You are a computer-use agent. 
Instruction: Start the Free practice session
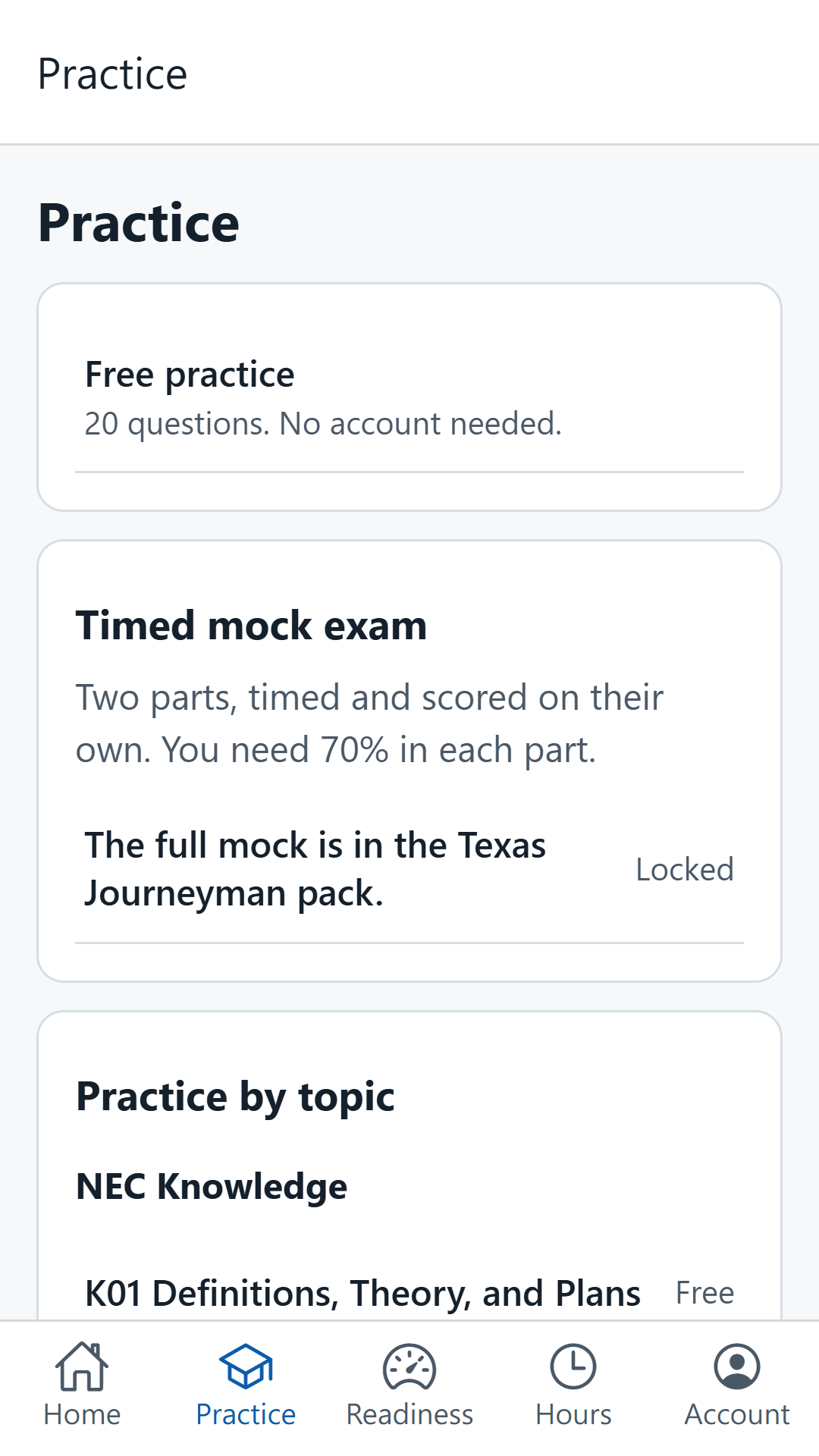[409, 398]
